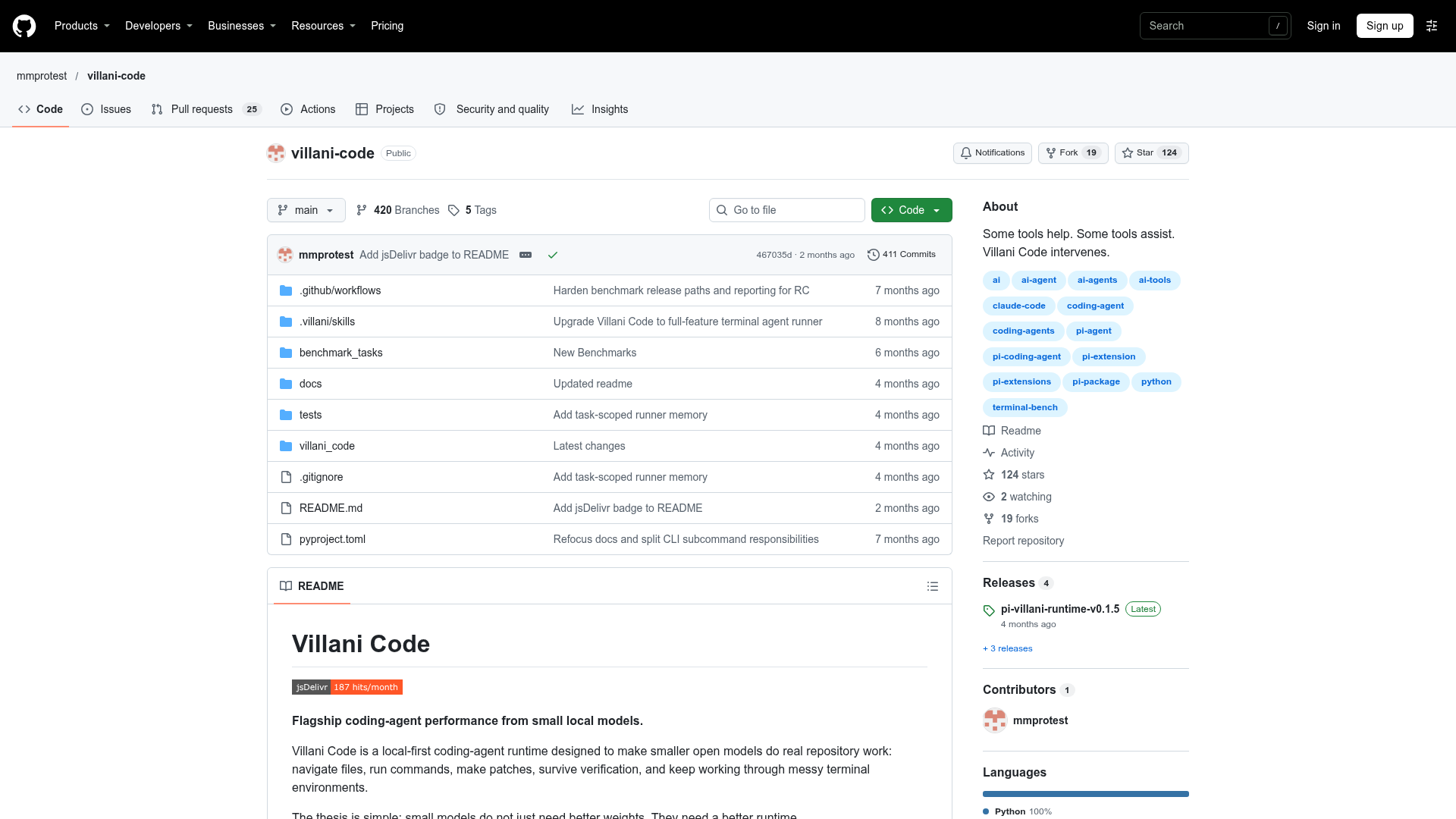Focus the top Search field
Screen dimensions: 1456x819
point(1215,26)
